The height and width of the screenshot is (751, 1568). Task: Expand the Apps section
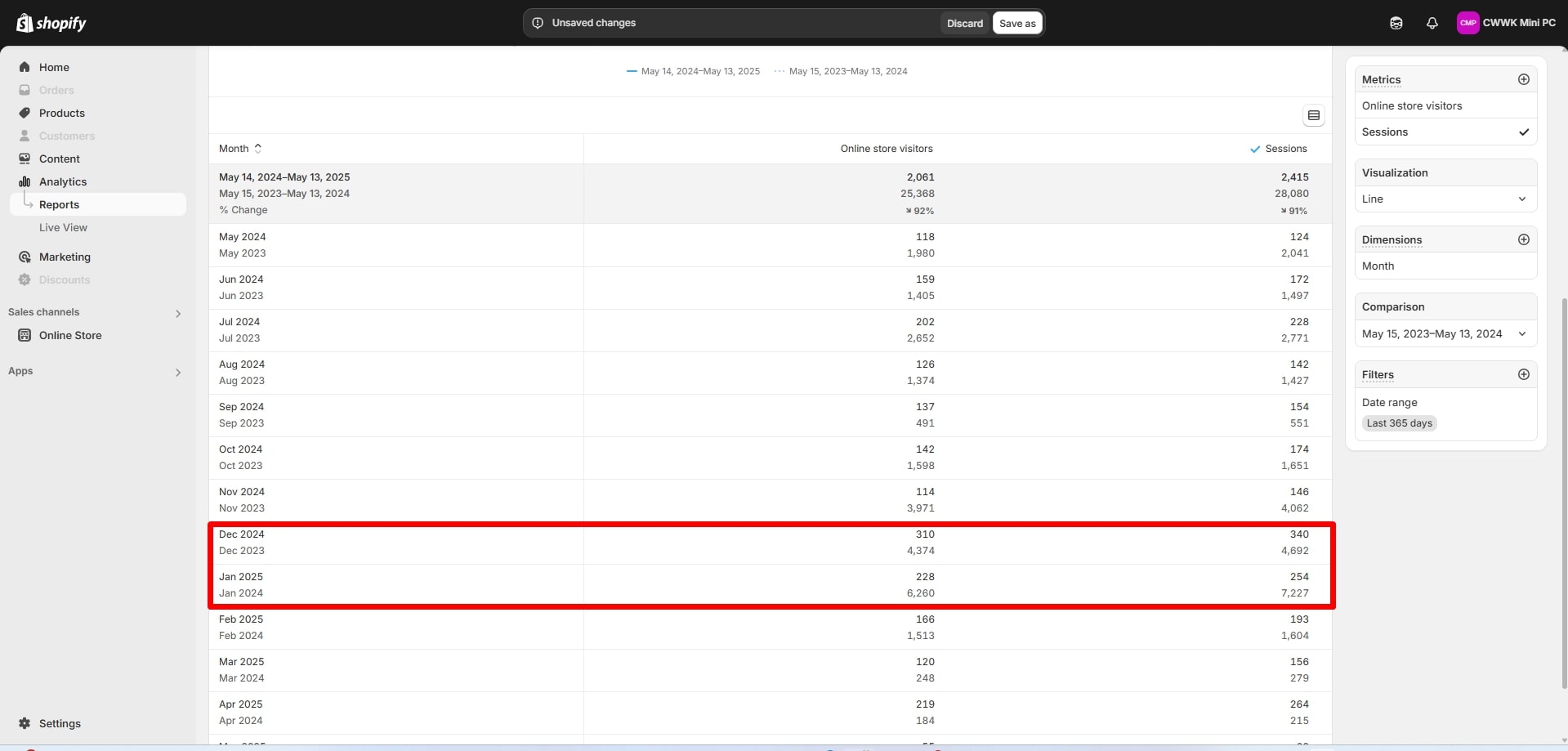pyautogui.click(x=177, y=372)
